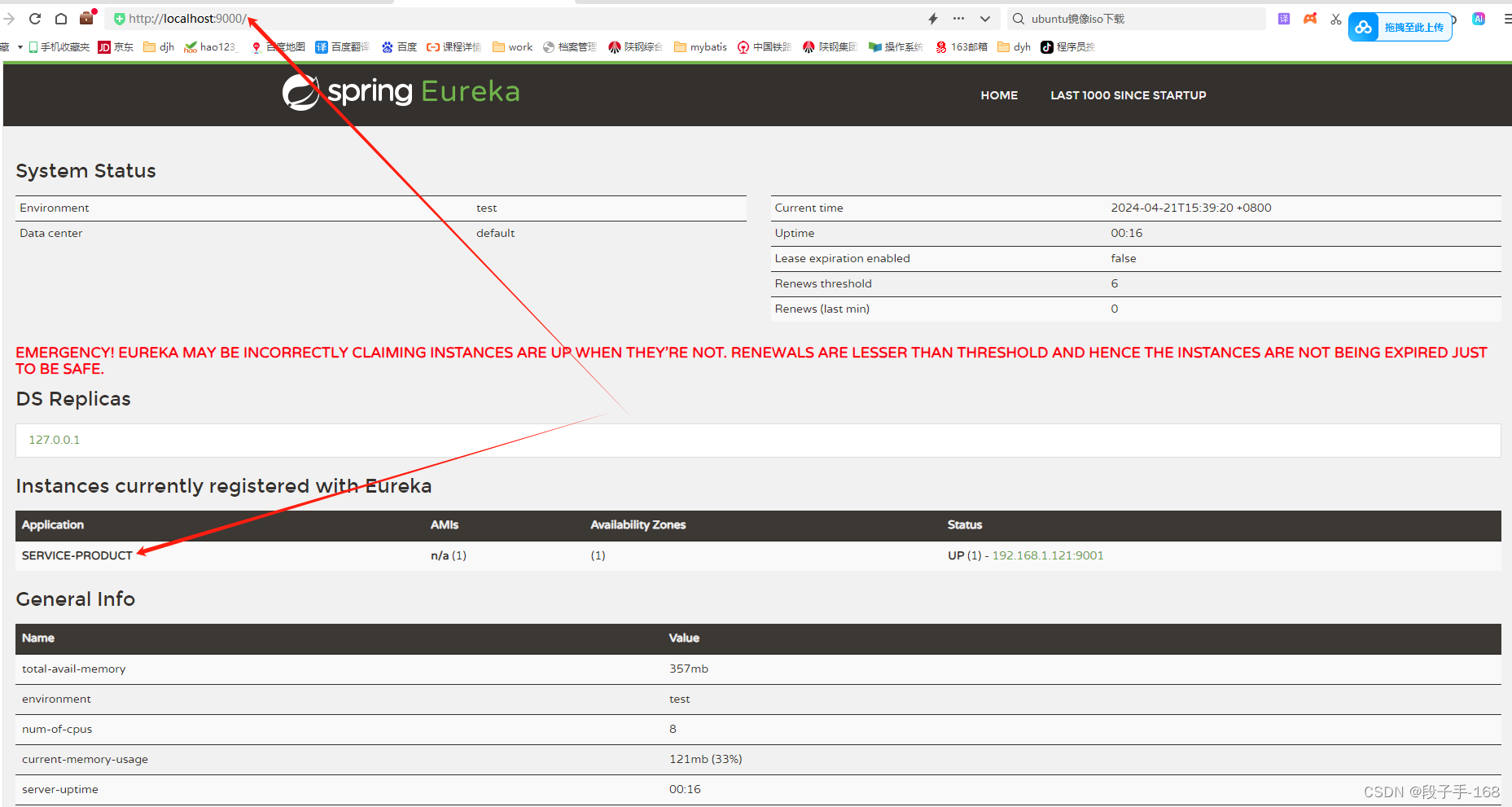
Task: Open the 手机收藏夹 bookmark
Action: pos(59,47)
